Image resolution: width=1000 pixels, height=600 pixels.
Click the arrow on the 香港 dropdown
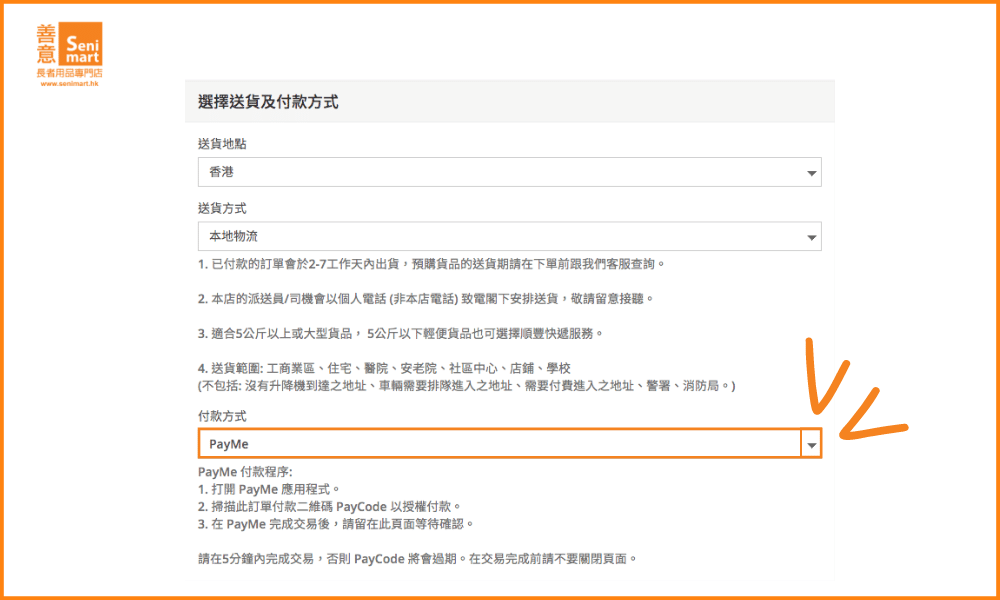pyautogui.click(x=811, y=173)
